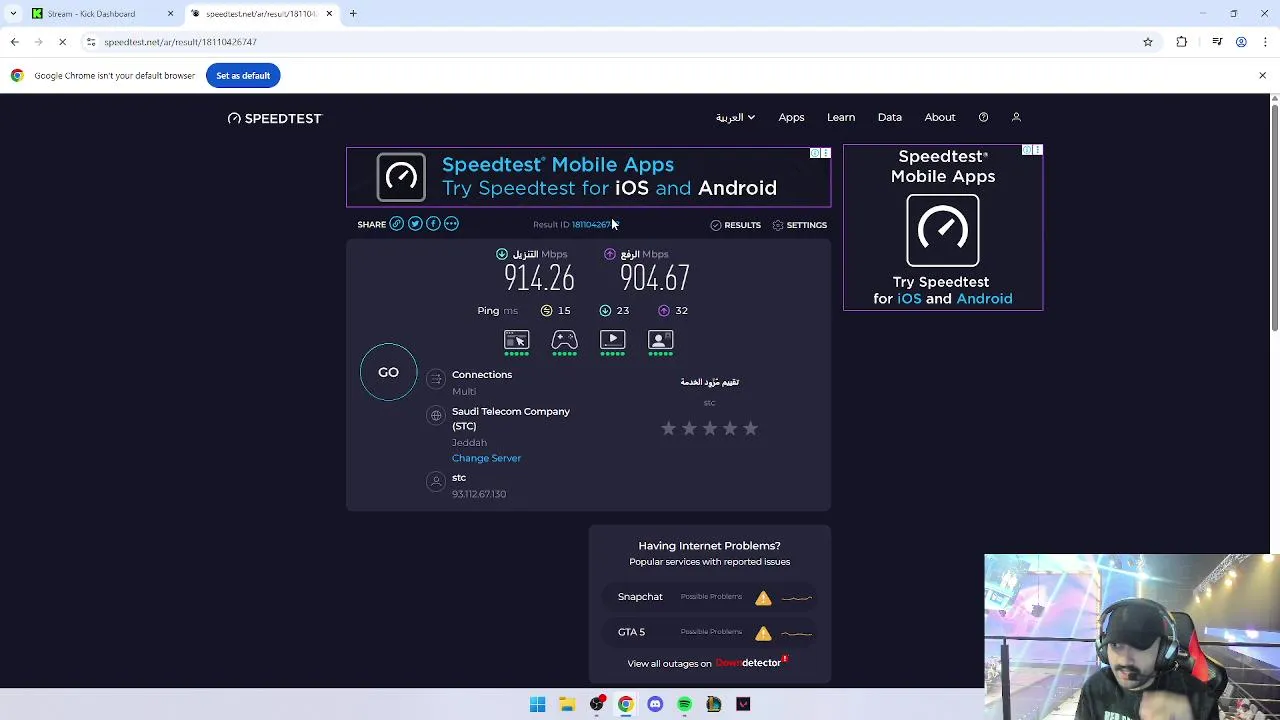Click the server globe icon

click(435, 415)
